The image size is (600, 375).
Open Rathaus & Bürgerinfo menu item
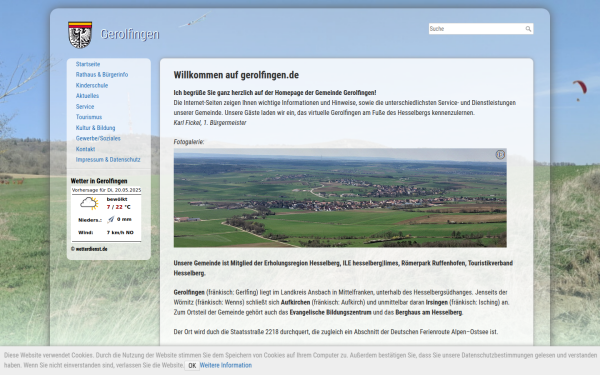tap(102, 75)
